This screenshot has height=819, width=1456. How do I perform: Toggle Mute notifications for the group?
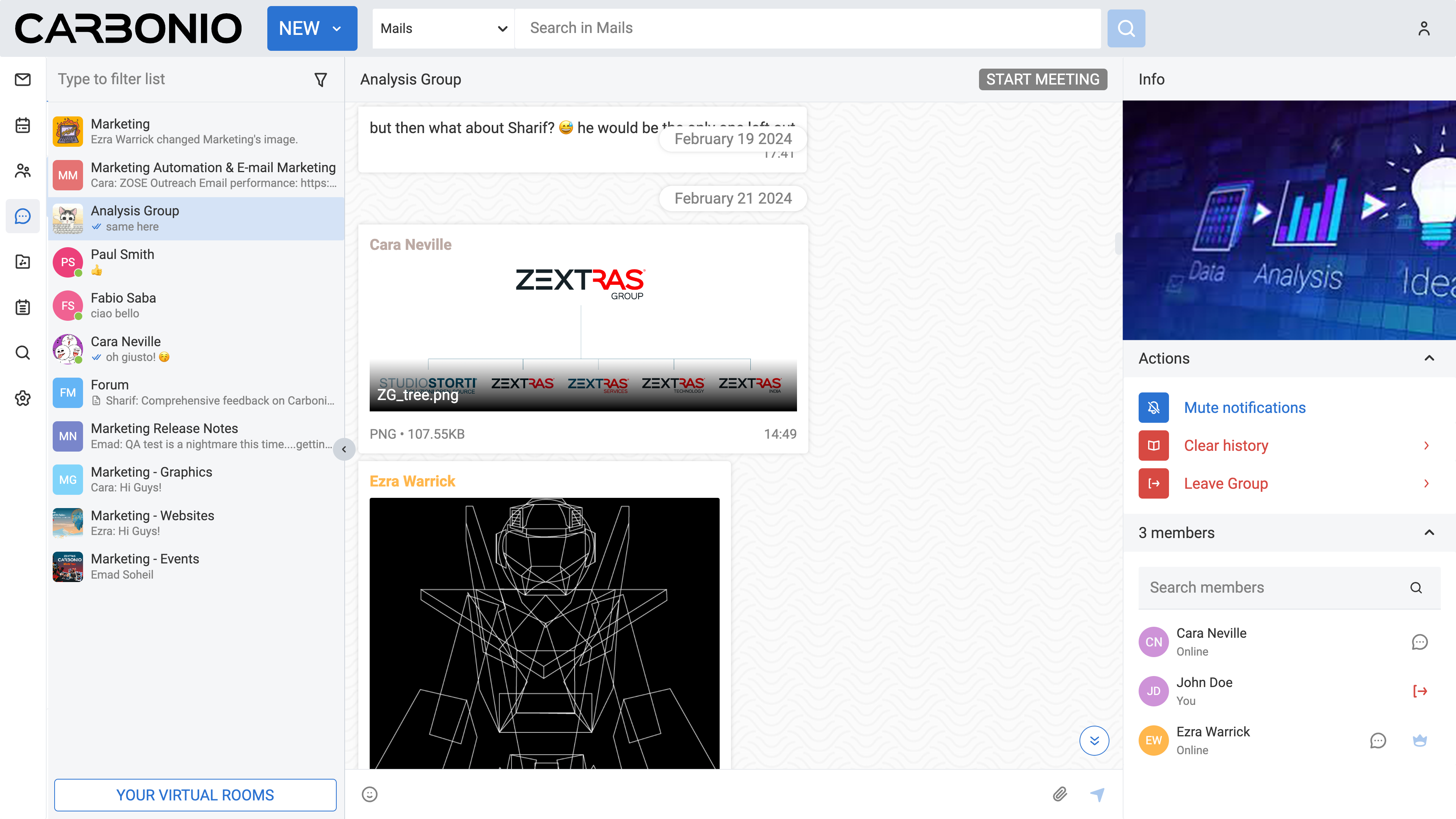(x=1244, y=408)
